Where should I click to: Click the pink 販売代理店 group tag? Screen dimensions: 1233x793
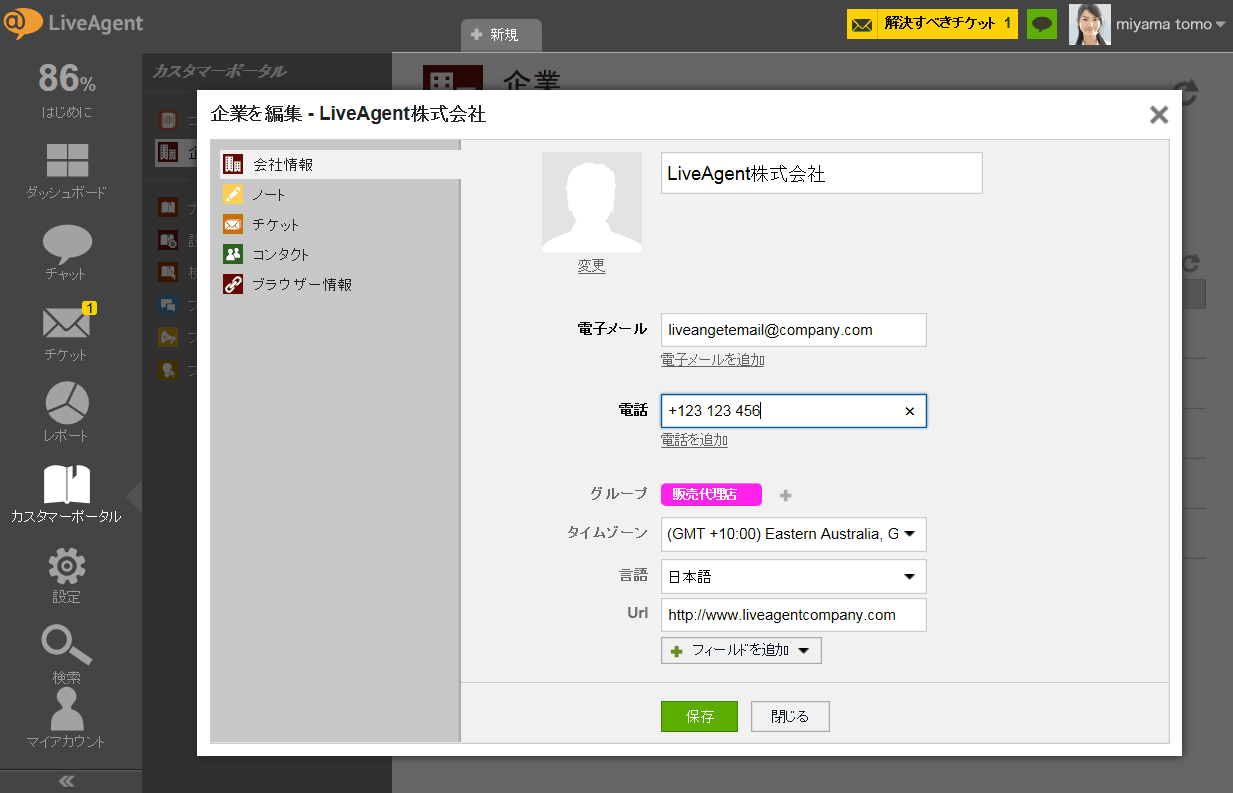coord(711,495)
